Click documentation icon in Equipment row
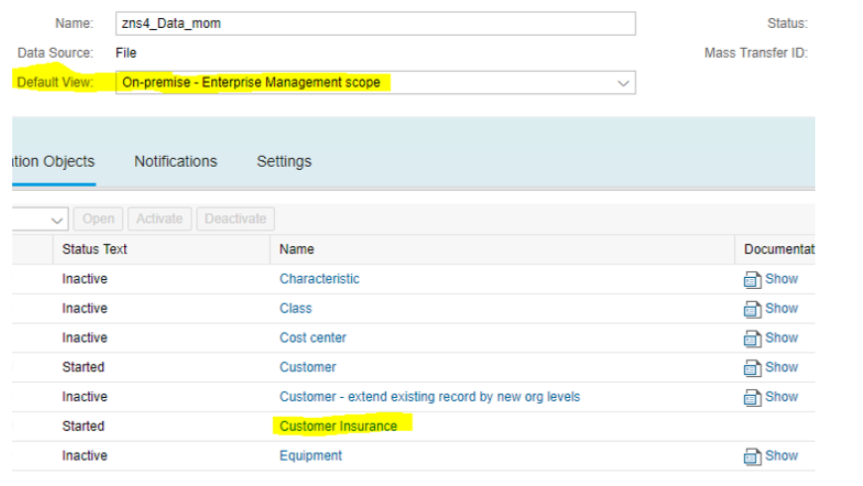Image resolution: width=863 pixels, height=486 pixels. tap(753, 457)
